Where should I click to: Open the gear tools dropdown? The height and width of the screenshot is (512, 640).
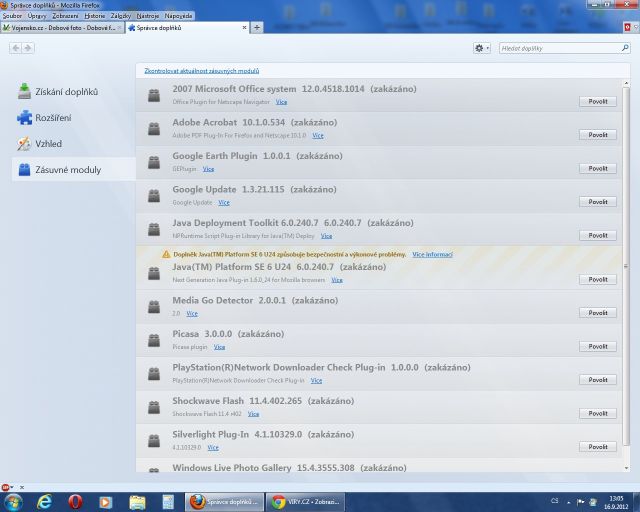pyautogui.click(x=482, y=48)
